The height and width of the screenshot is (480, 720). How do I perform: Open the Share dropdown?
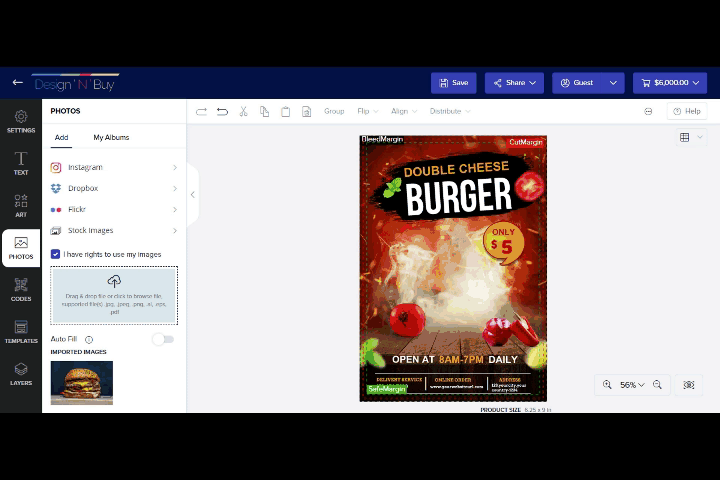coord(514,83)
